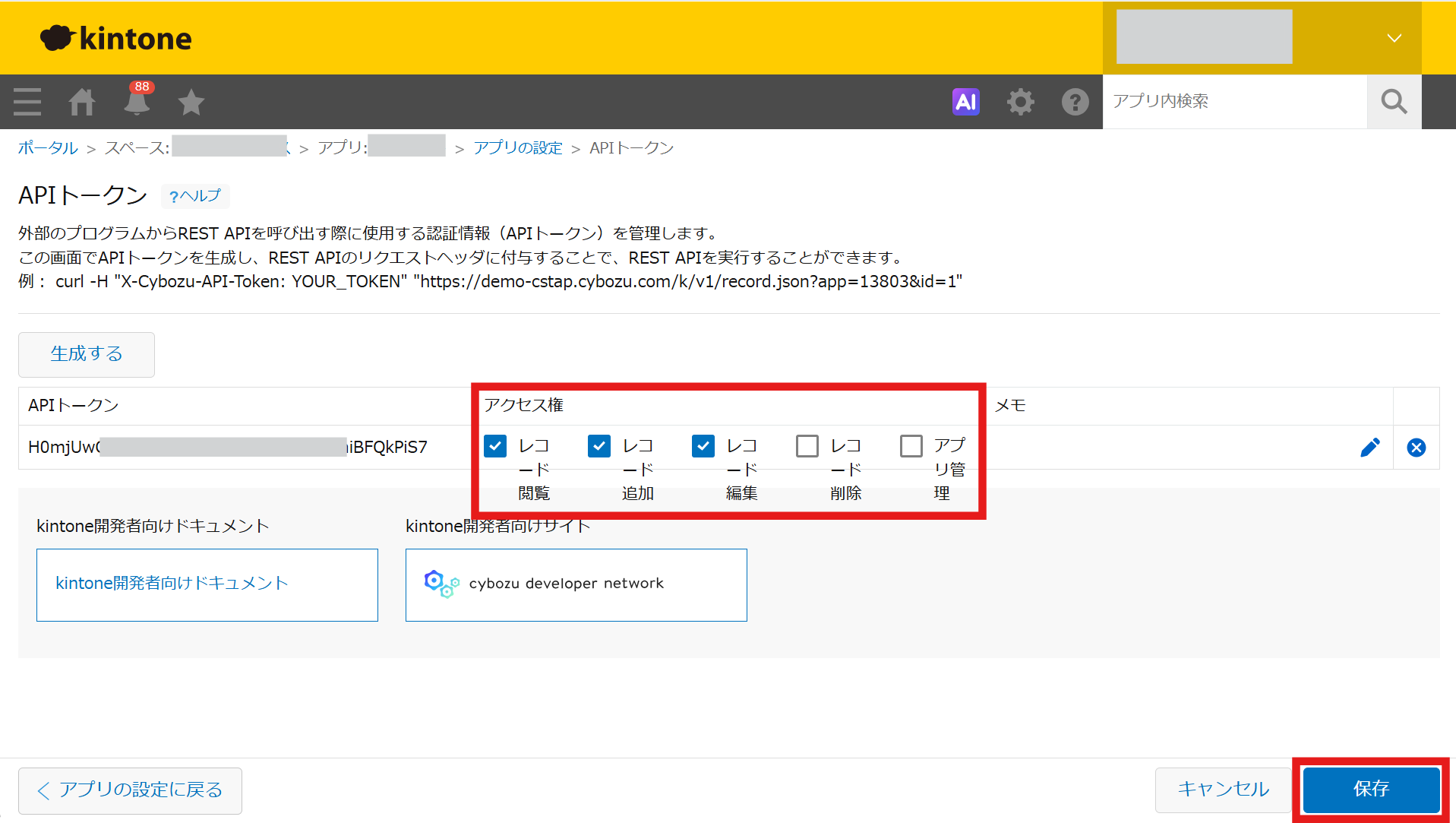Click the 生成する button
The height and width of the screenshot is (823, 1456).
[x=87, y=354]
